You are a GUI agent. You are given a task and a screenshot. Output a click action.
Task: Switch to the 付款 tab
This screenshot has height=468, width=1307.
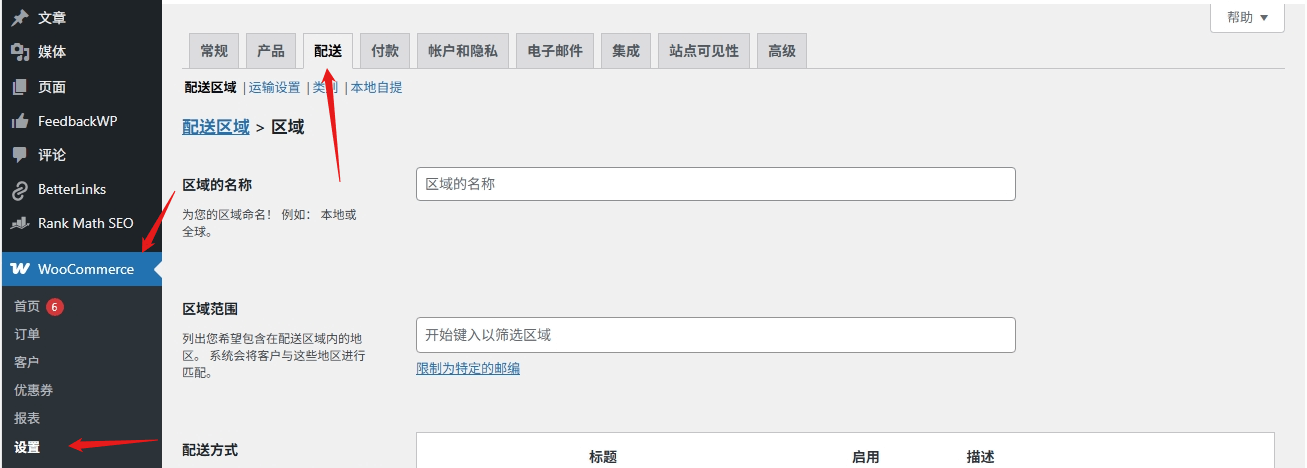[x=385, y=51]
